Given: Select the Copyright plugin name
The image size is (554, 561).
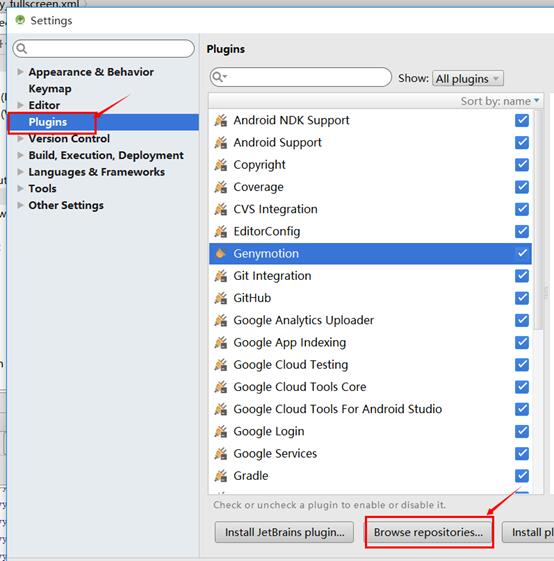Looking at the screenshot, I should 259,165.
